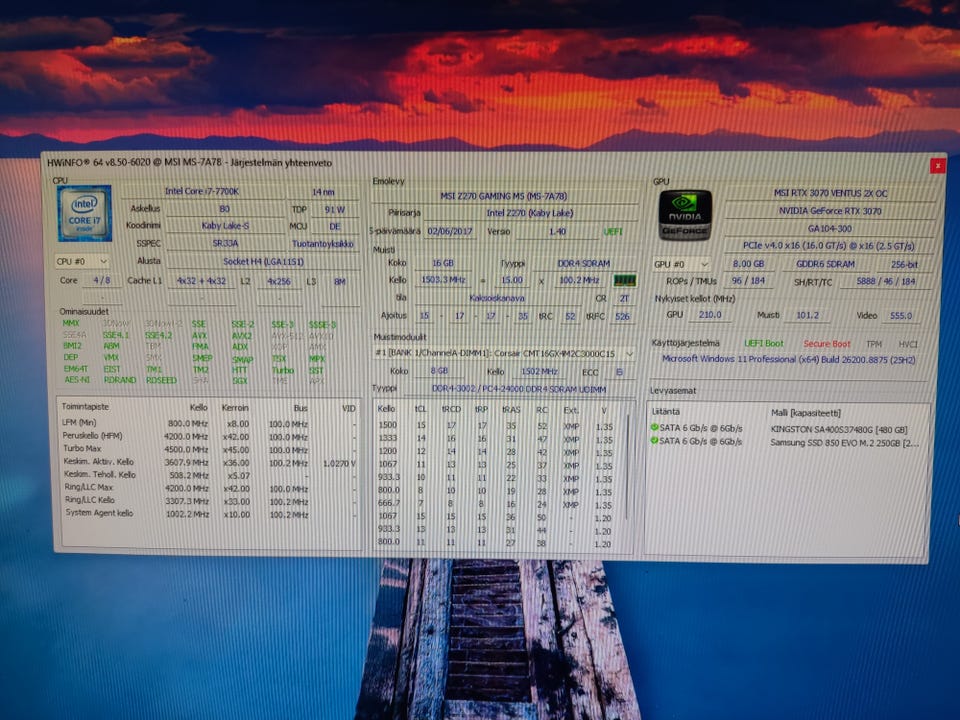The image size is (960, 720).
Task: Click the SH/RT/TC value 5888 / 46 / 184
Action: 885,281
